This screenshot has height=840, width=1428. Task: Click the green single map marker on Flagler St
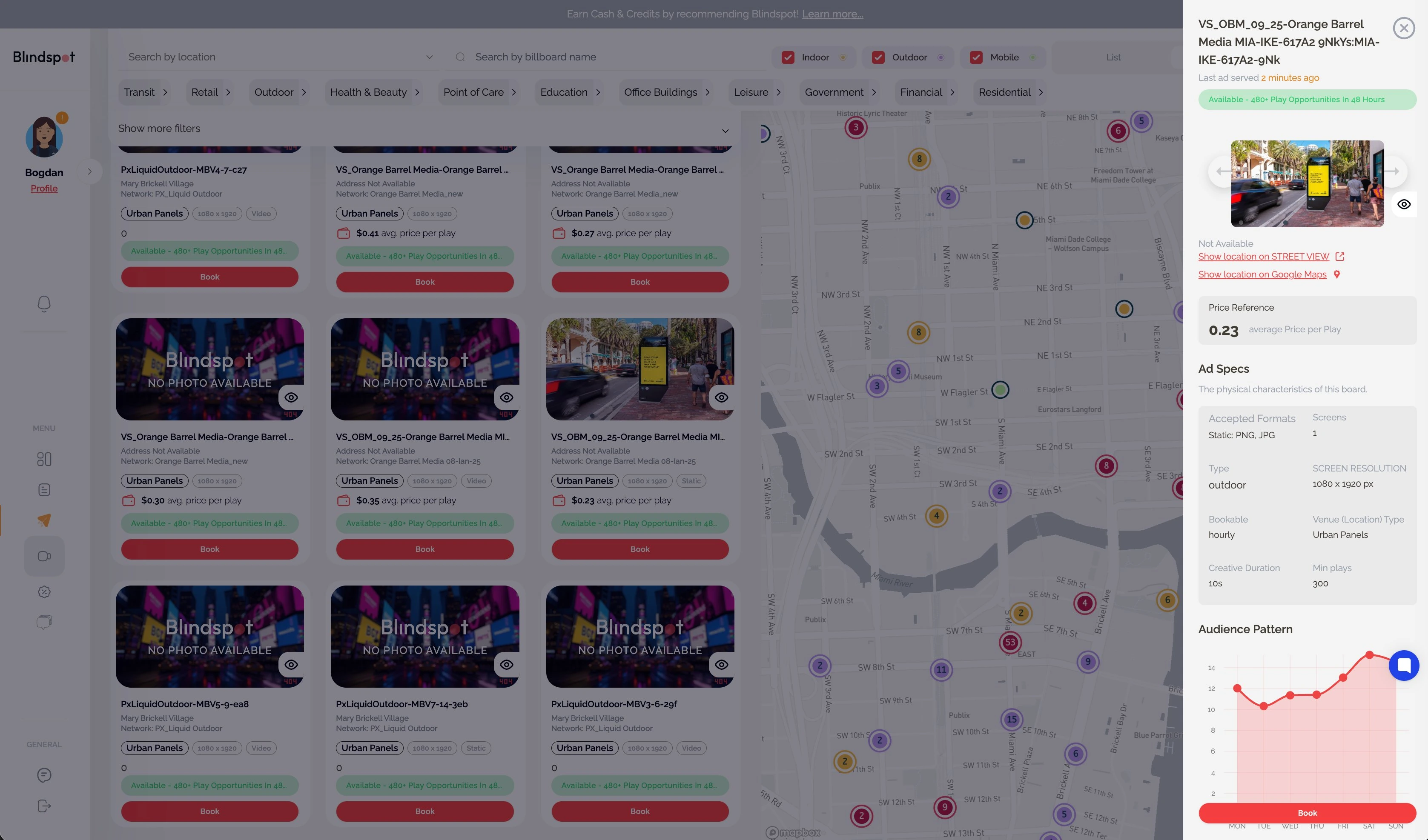[x=1000, y=390]
